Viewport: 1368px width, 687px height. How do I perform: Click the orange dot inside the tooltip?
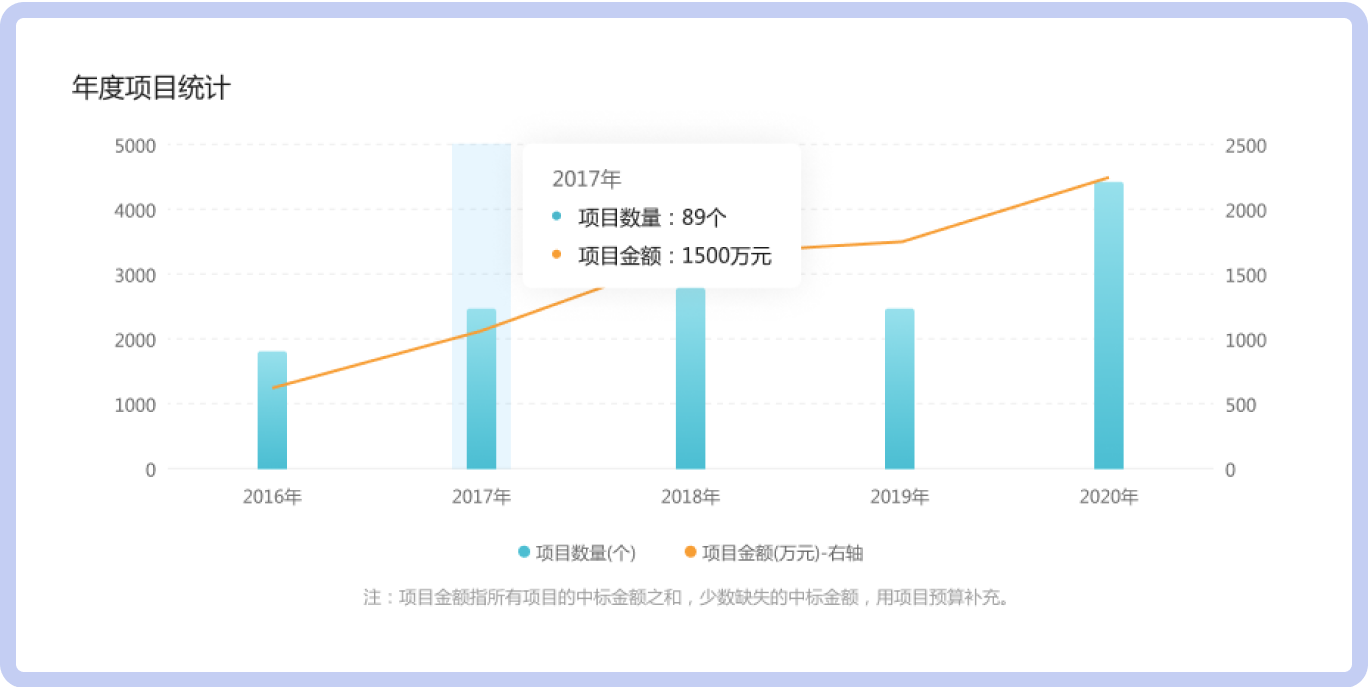(x=556, y=256)
